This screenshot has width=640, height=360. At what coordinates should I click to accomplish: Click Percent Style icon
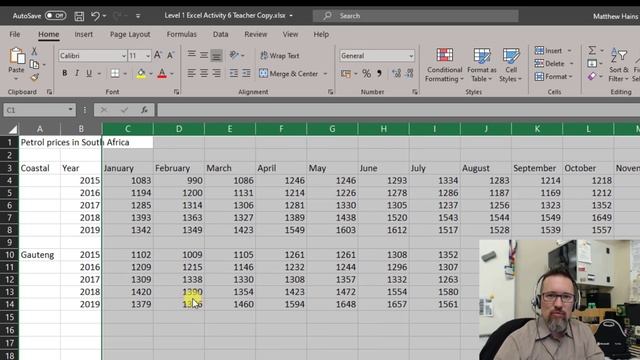pos(367,73)
